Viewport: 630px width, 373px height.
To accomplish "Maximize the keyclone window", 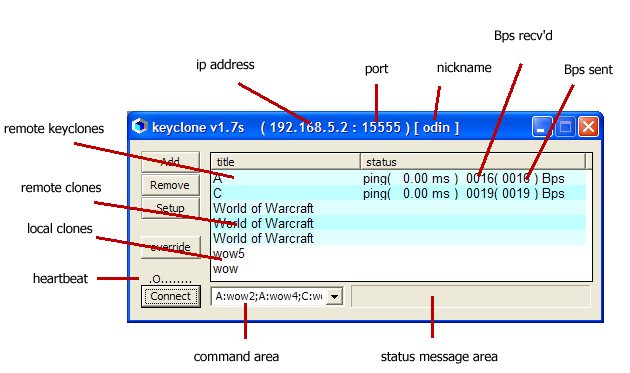I will pos(565,127).
